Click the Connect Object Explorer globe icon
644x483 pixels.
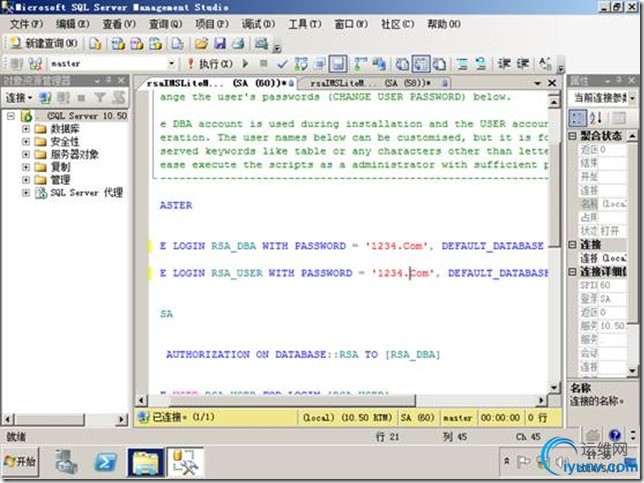[44, 98]
